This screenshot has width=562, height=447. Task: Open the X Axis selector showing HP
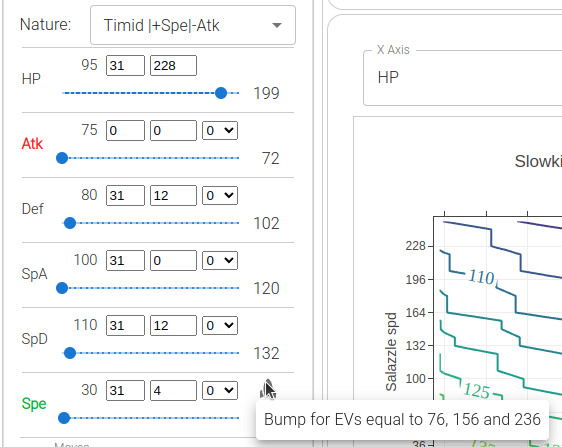tap(462, 78)
